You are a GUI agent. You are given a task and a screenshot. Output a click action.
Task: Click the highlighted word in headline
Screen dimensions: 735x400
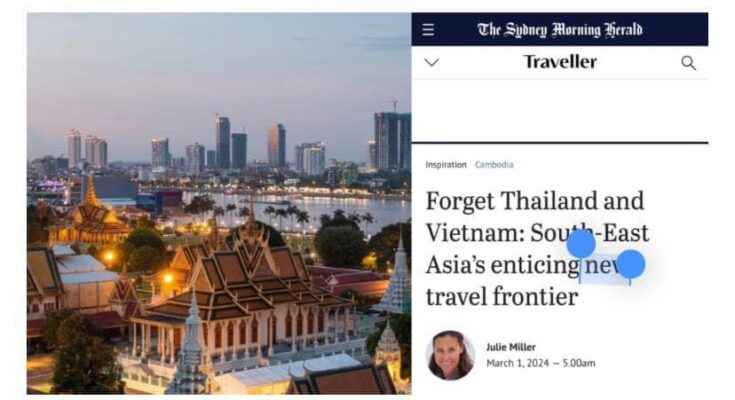(605, 265)
